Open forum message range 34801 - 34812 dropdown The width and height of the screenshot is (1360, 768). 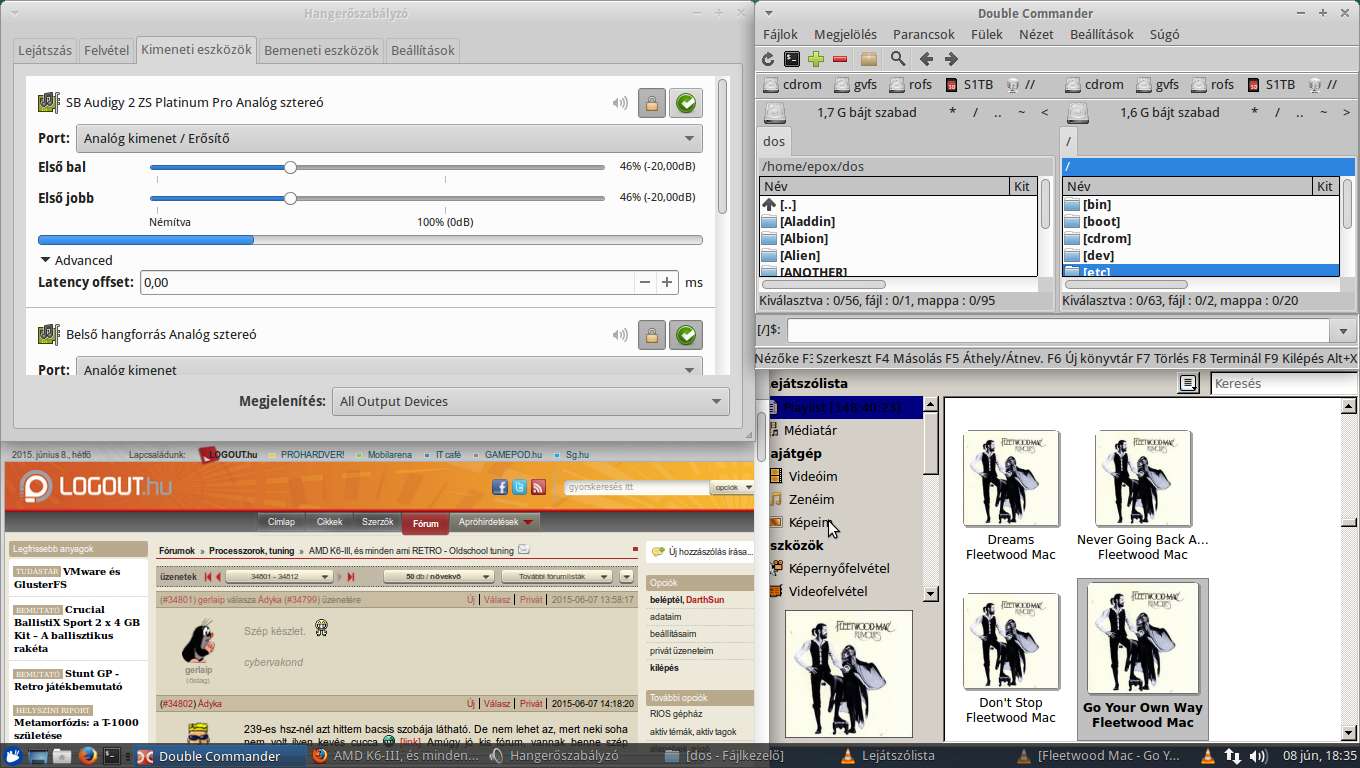tap(278, 576)
